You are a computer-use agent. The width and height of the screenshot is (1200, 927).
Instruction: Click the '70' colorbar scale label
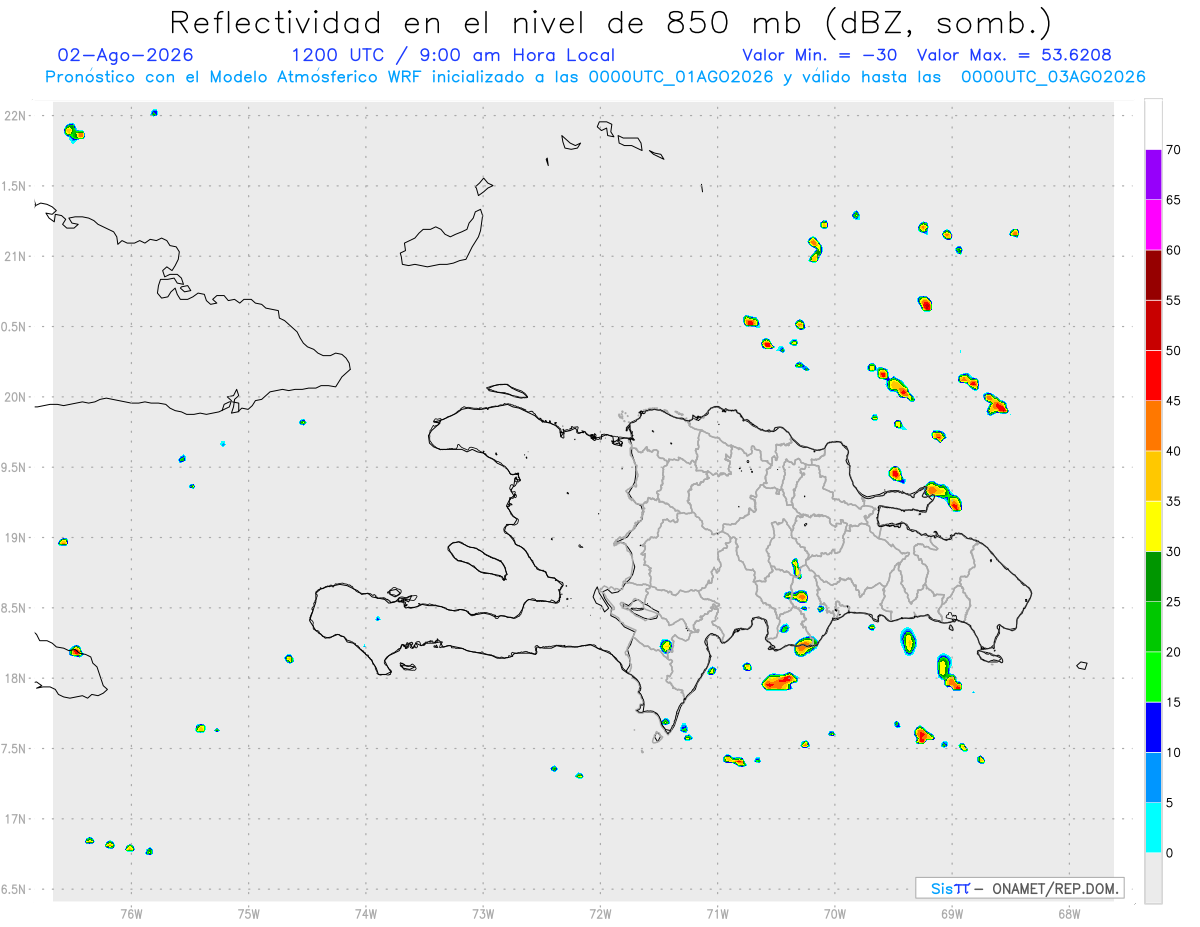[1174, 150]
